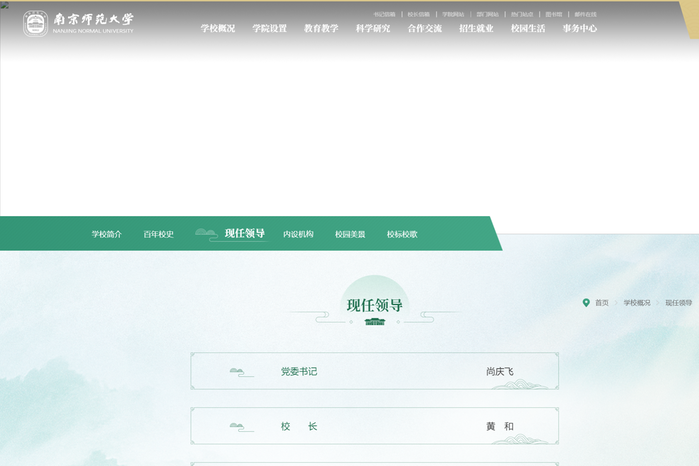The image size is (699, 466).
Task: Click the cloud decoration left of 现任领导 tab
Action: [x=207, y=234]
